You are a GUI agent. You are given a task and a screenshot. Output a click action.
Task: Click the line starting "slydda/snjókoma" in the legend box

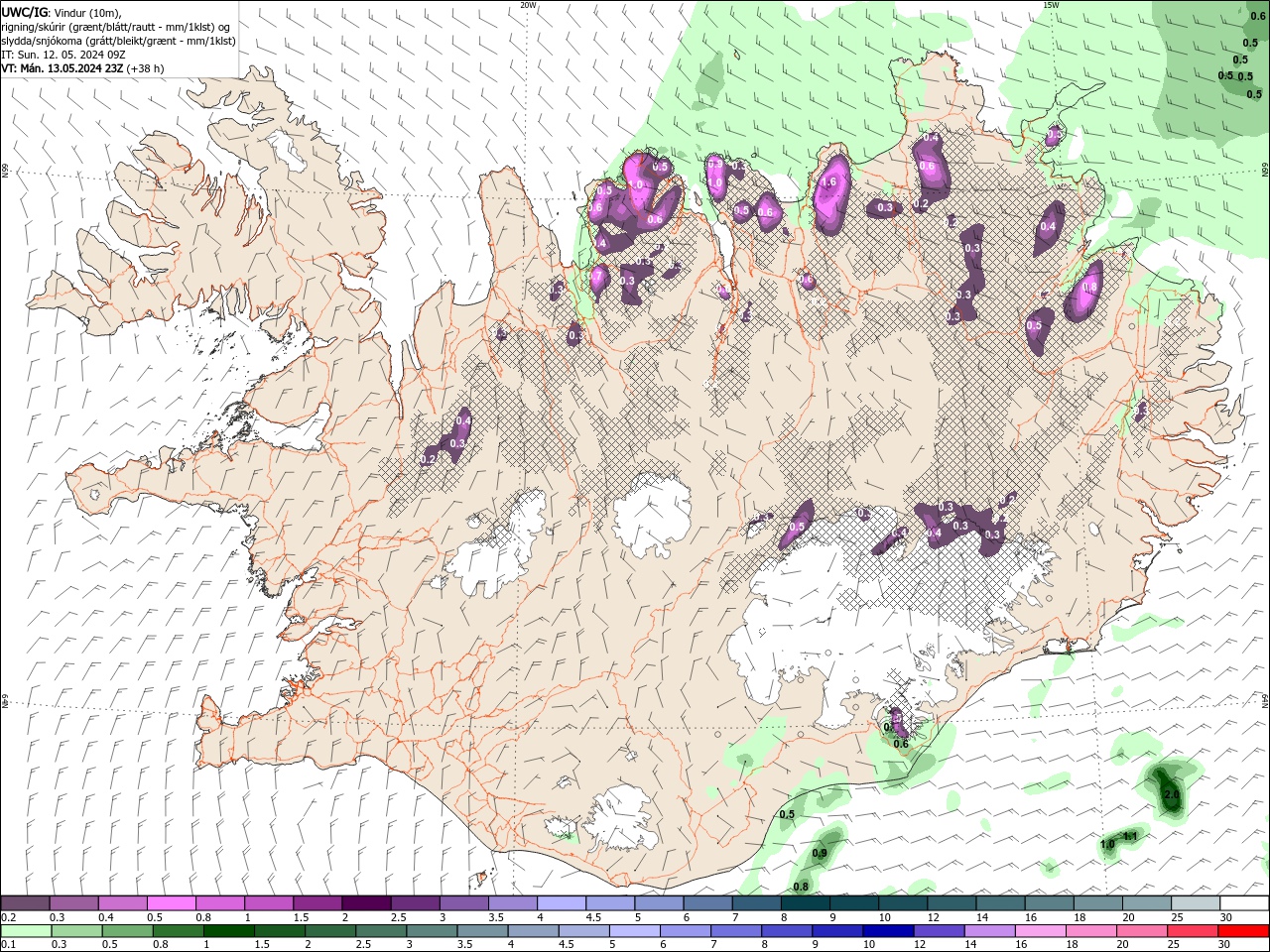click(x=118, y=41)
